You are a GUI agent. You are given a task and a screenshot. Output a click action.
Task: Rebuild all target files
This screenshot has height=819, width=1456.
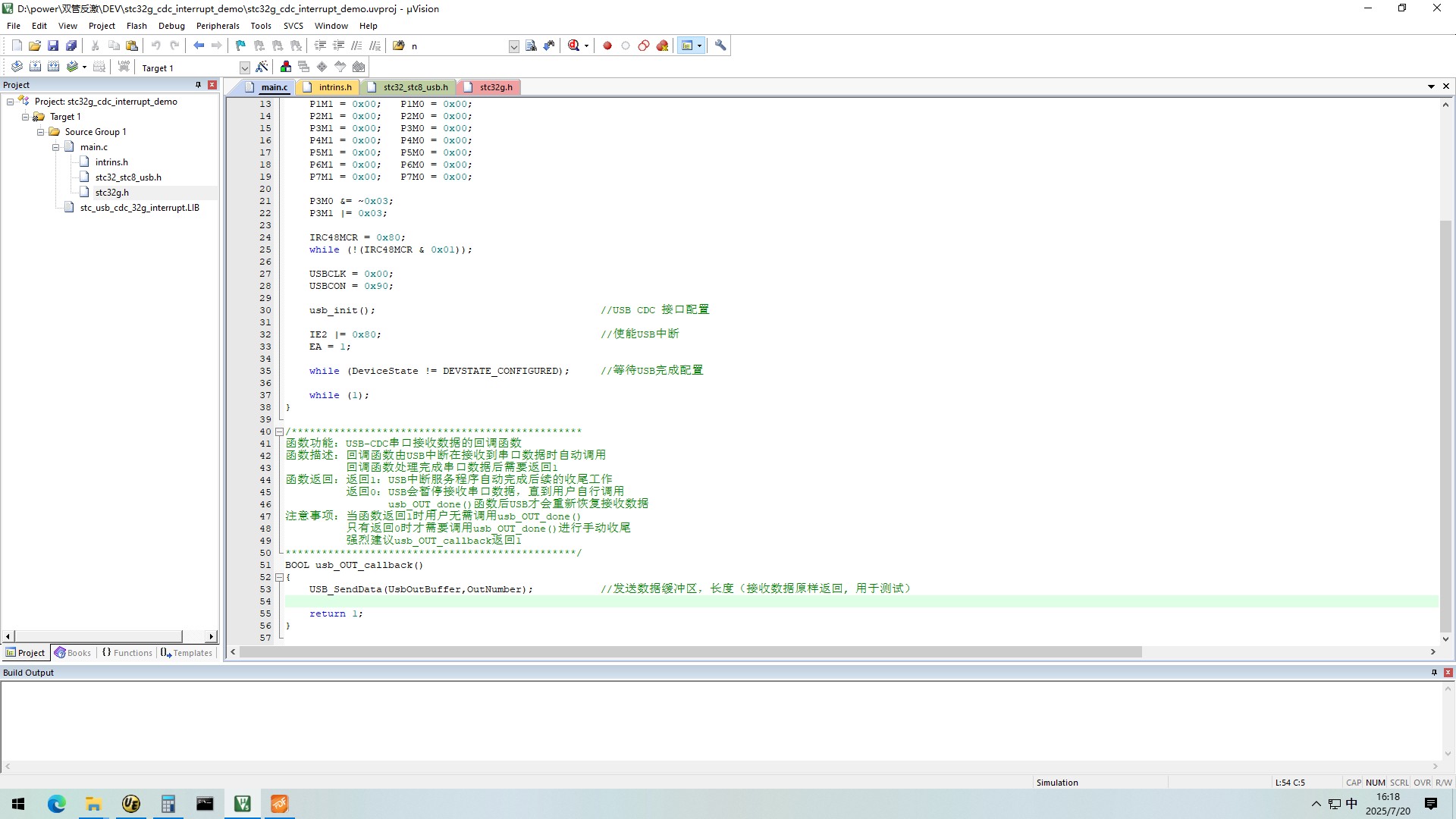[53, 67]
